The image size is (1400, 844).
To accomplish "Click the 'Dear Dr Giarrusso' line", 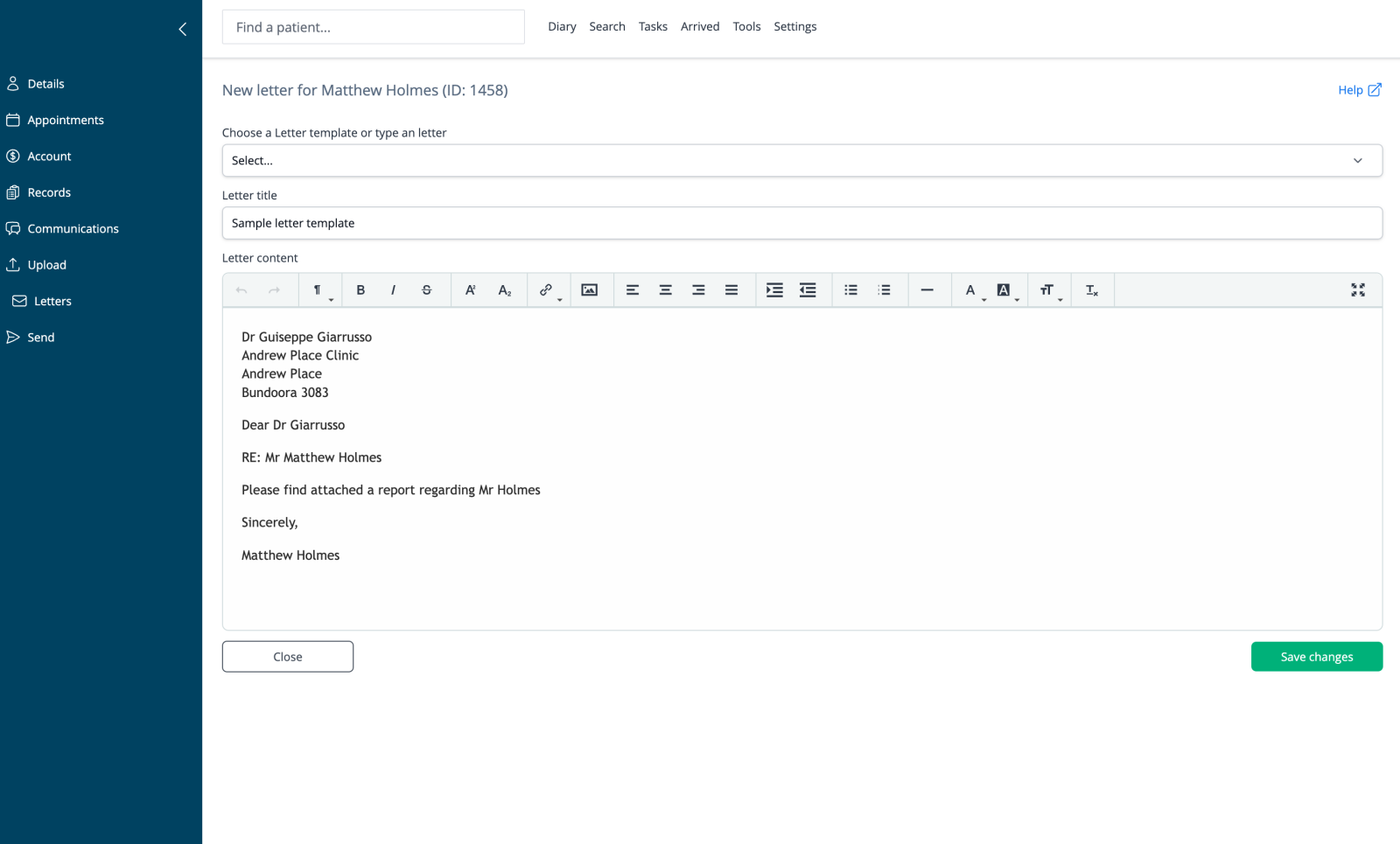I will click(293, 425).
